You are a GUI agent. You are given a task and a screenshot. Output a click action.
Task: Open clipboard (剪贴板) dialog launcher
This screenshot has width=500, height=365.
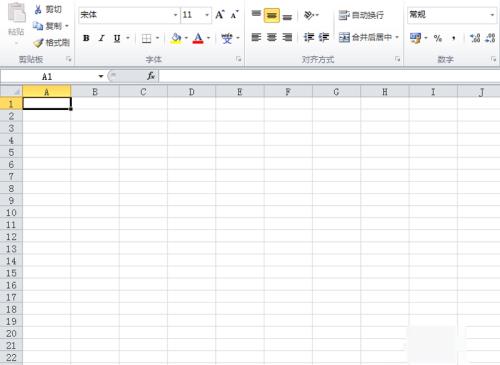point(69,59)
